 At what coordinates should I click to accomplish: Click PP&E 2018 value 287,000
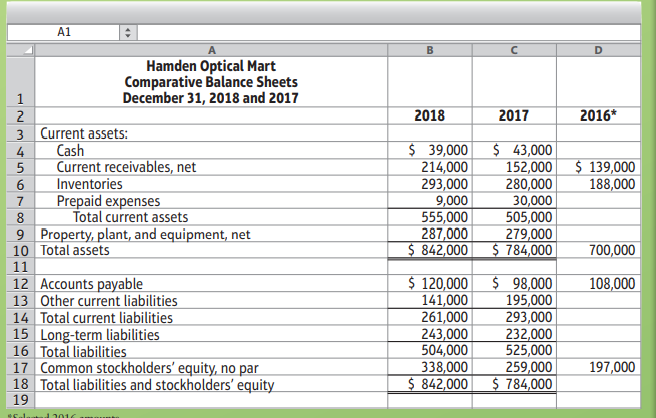point(430,233)
